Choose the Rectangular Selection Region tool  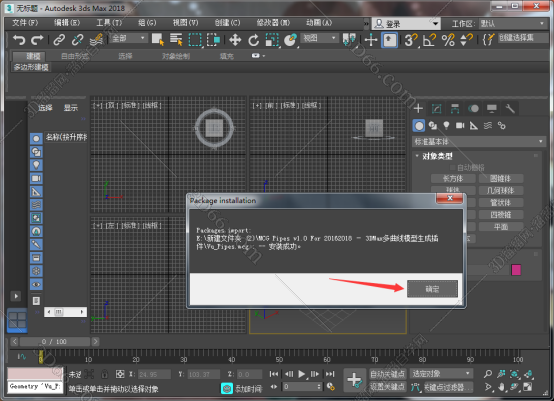[195, 40]
